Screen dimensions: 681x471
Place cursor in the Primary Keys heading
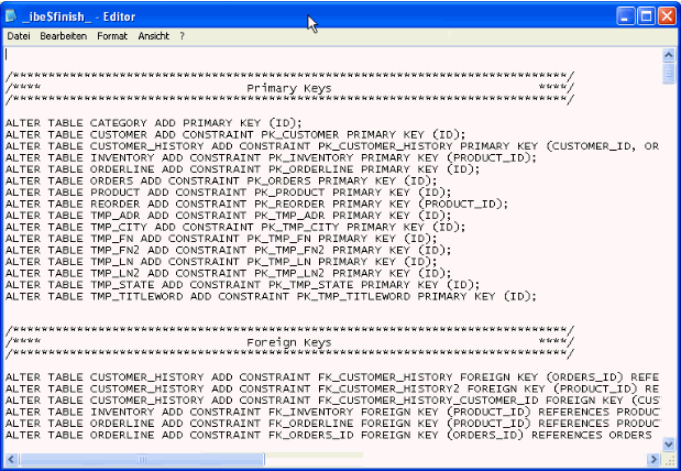[x=288, y=89]
